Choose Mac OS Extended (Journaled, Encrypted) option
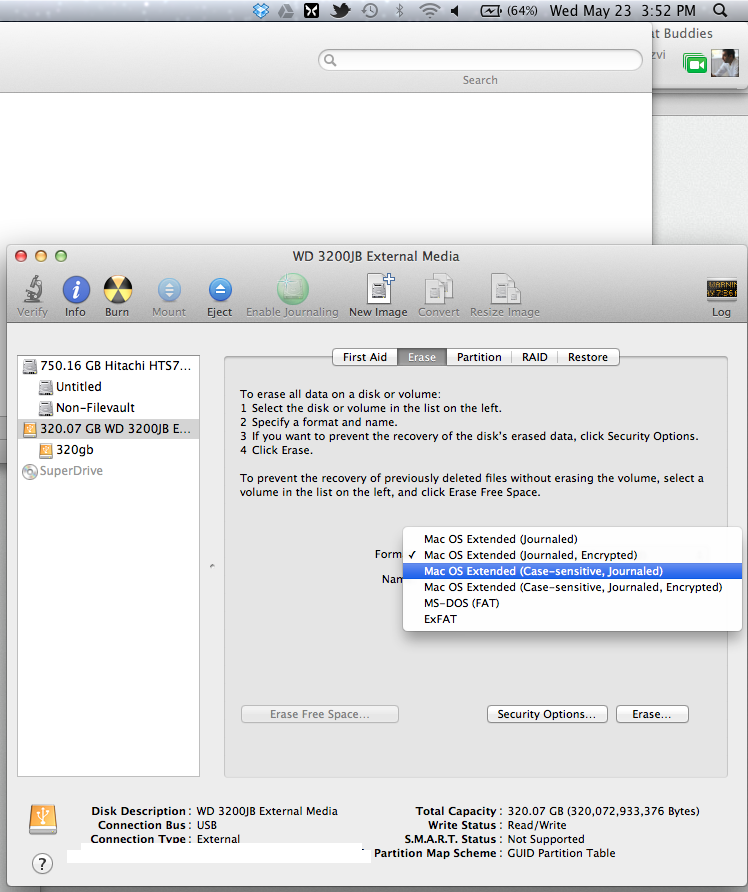 (572, 555)
